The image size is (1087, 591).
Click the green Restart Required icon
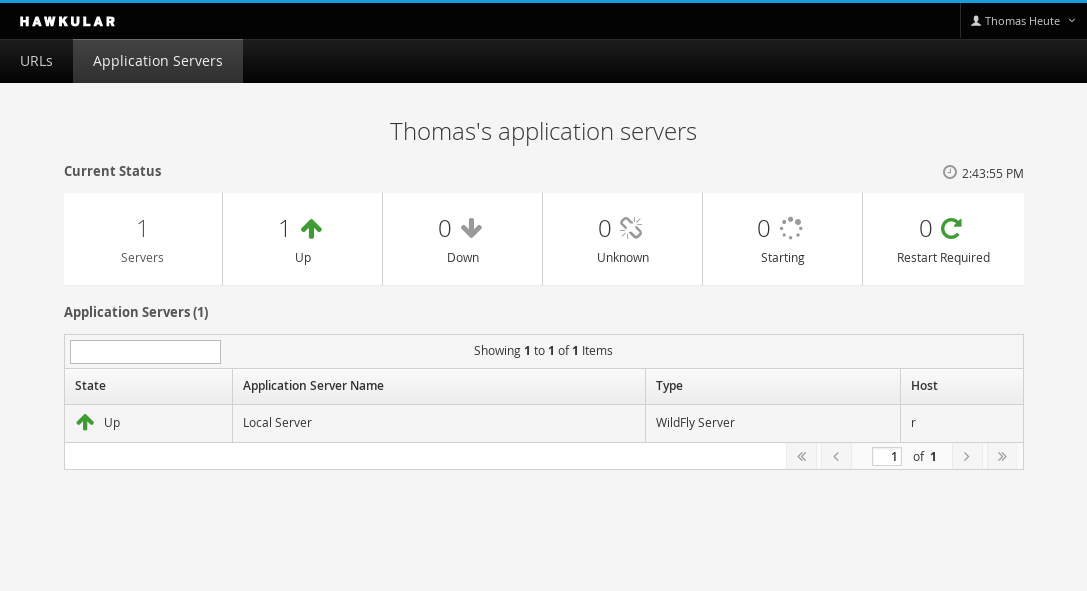point(951,228)
